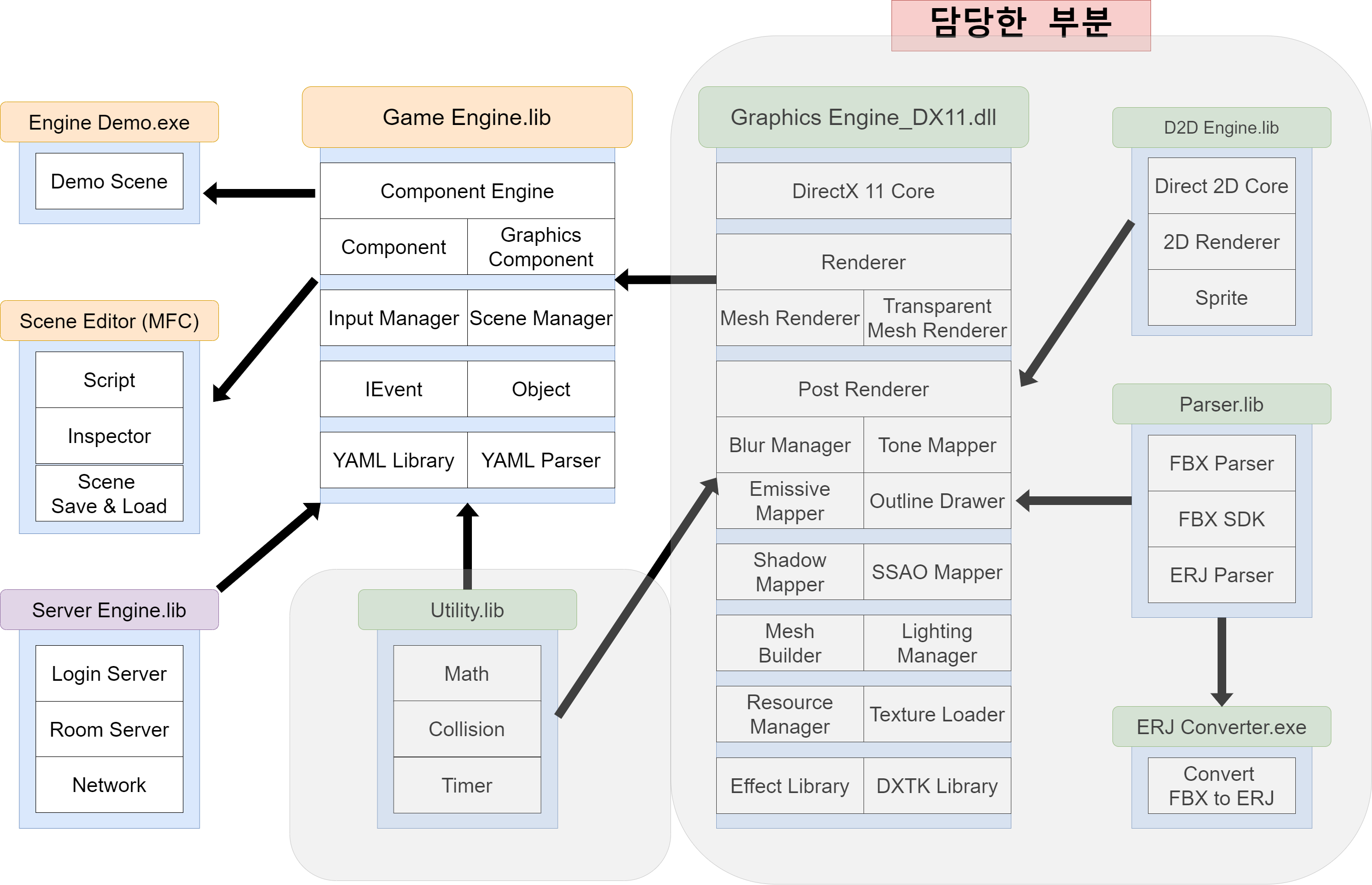Screen dimensions: 1372x885
Task: Select the Engine Demo.exe header
Action: click(x=109, y=121)
